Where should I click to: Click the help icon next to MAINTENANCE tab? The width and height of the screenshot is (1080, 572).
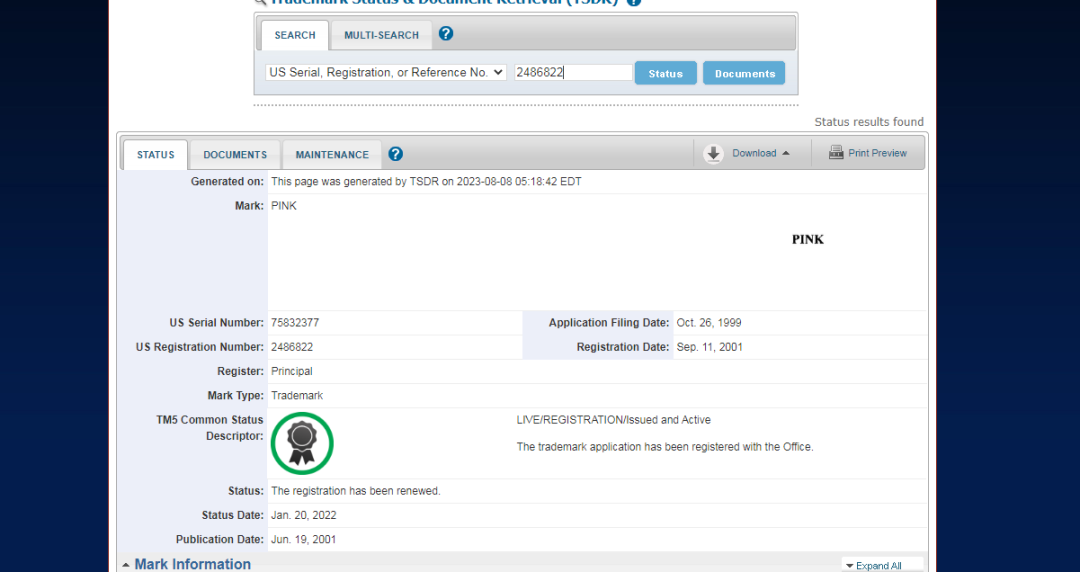pyautogui.click(x=395, y=154)
